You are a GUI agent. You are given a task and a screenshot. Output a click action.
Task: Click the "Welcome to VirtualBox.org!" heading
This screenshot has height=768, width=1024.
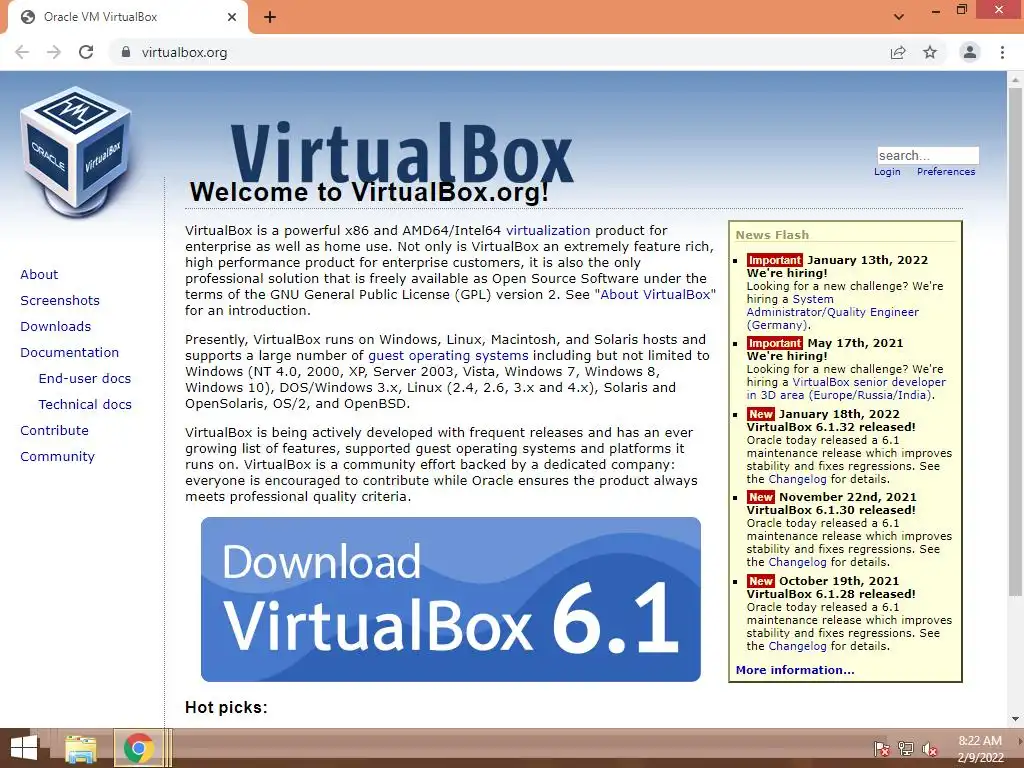369,192
